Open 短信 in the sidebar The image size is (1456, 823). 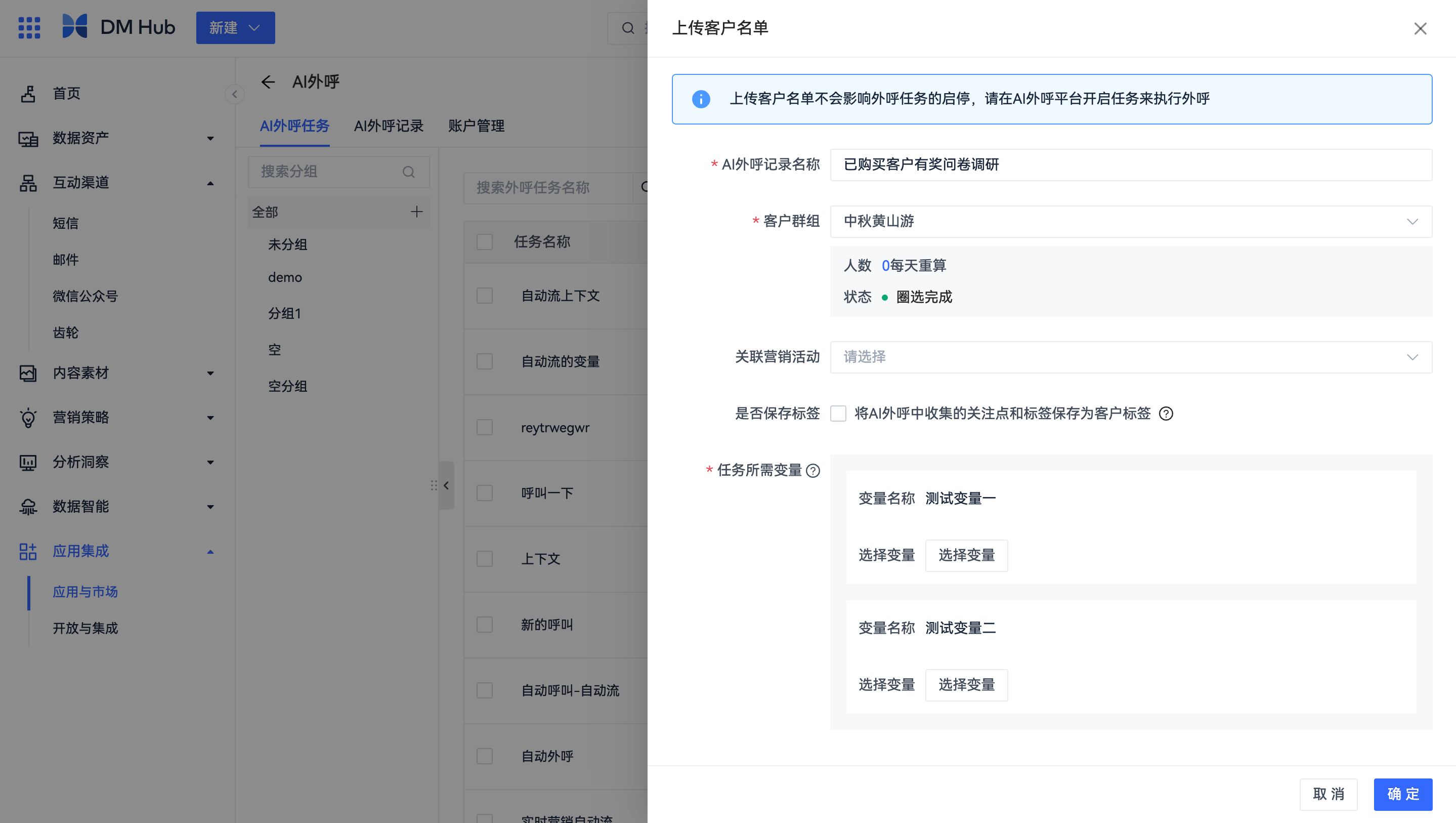(x=66, y=223)
